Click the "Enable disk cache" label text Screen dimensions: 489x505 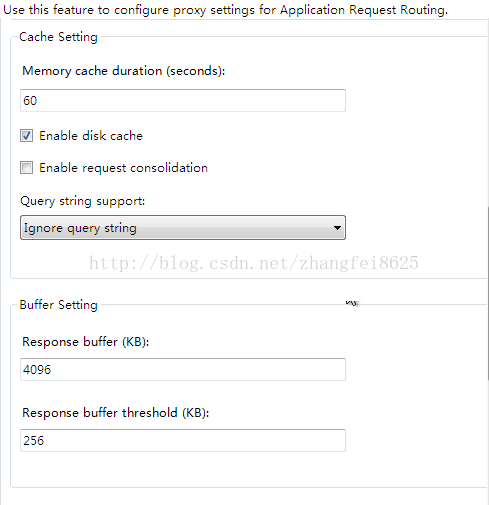pos(91,136)
